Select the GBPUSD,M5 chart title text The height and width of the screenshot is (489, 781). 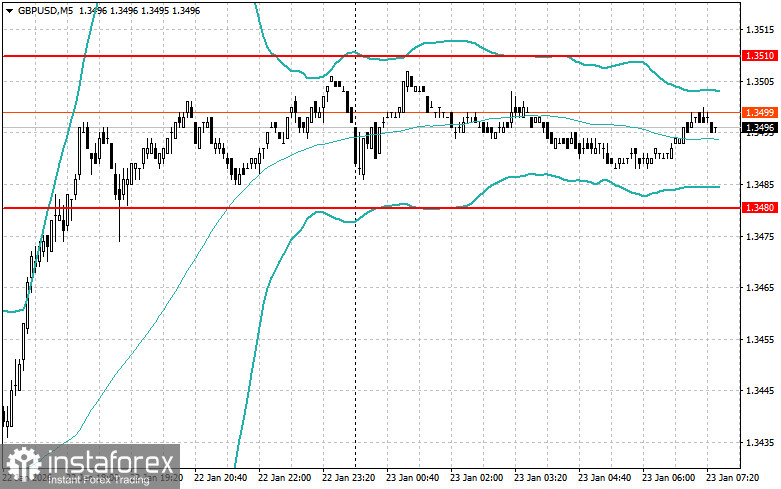(46, 10)
